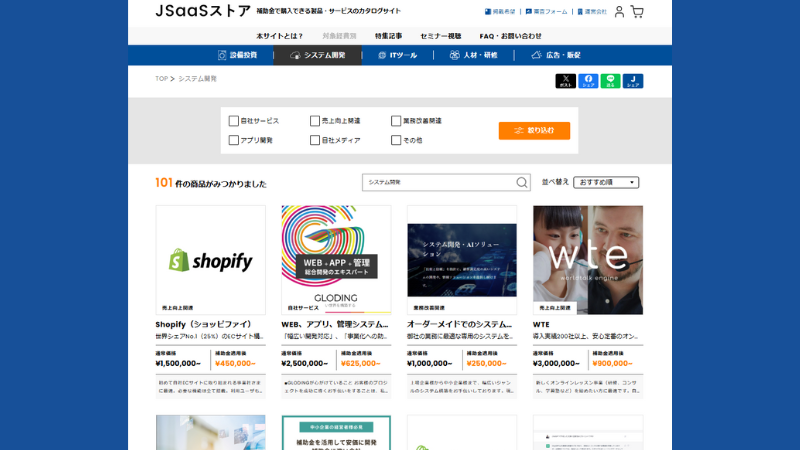Open the user account icon
Viewport: 800px width, 450px height.
click(619, 11)
